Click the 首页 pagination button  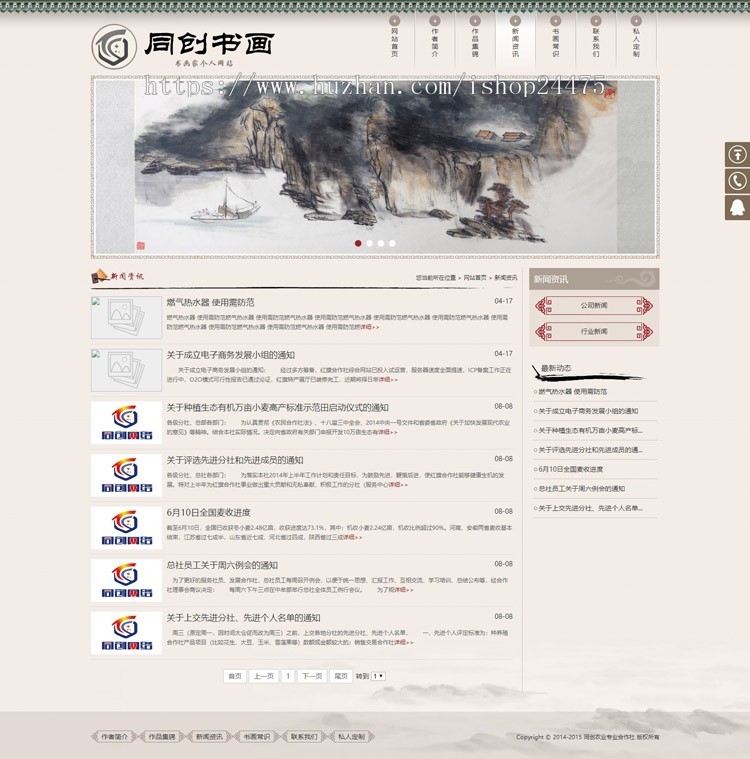point(235,676)
